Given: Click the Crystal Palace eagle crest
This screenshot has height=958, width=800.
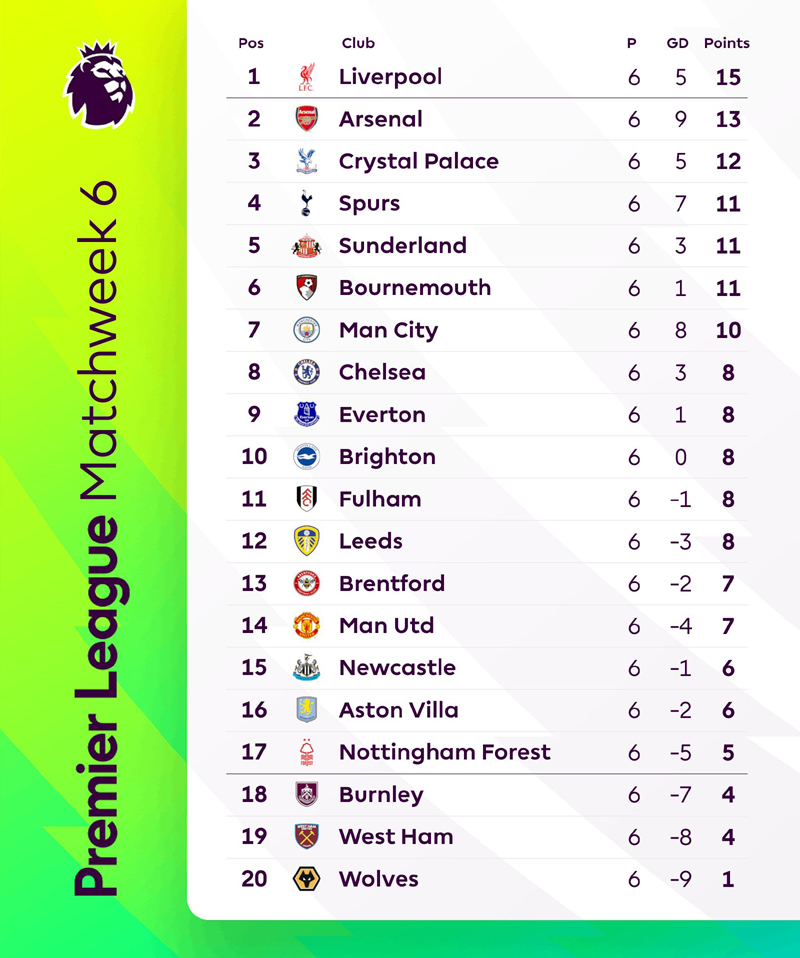Looking at the screenshot, I should coord(306,161).
